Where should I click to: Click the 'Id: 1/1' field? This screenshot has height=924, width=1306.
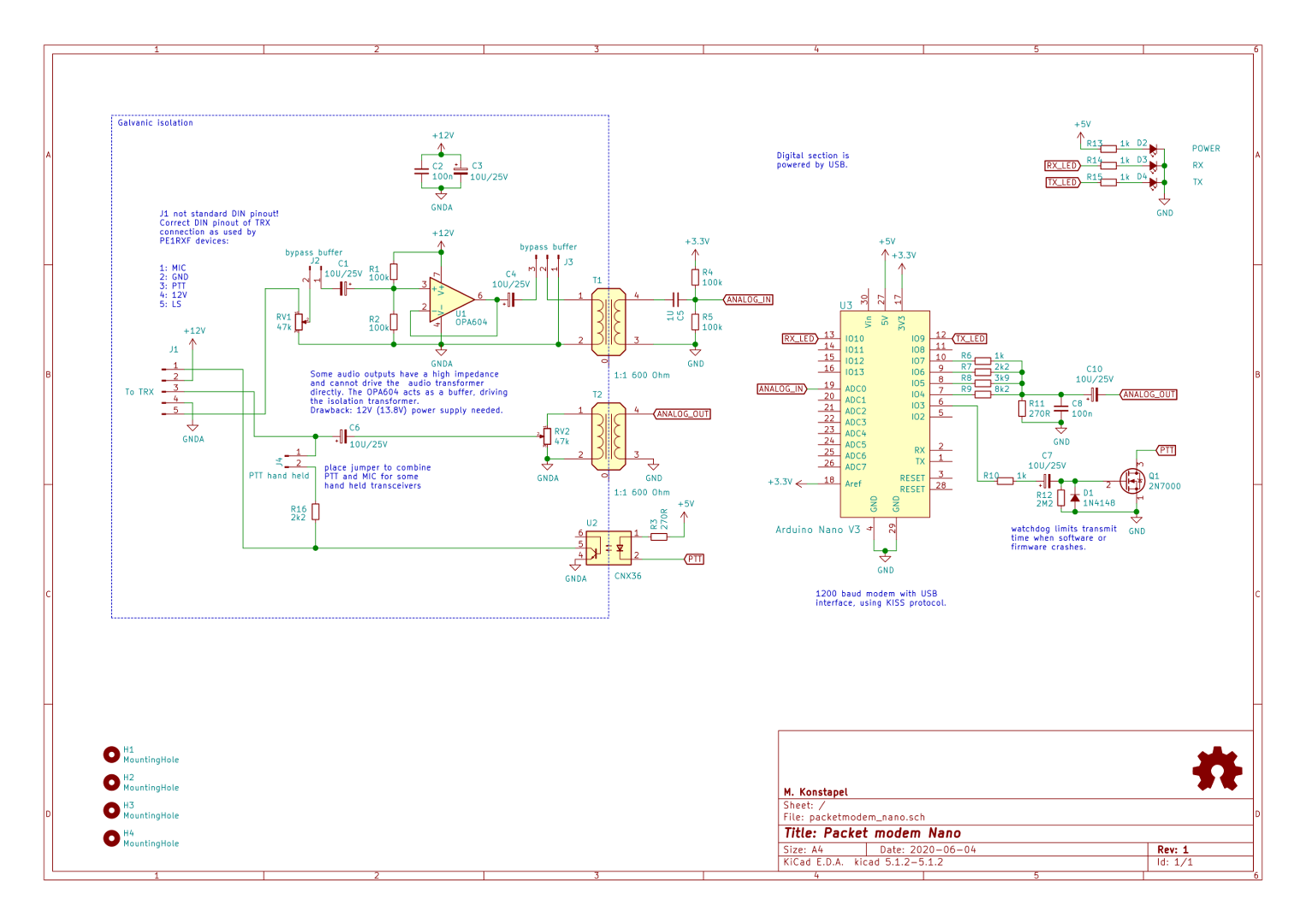(1175, 862)
